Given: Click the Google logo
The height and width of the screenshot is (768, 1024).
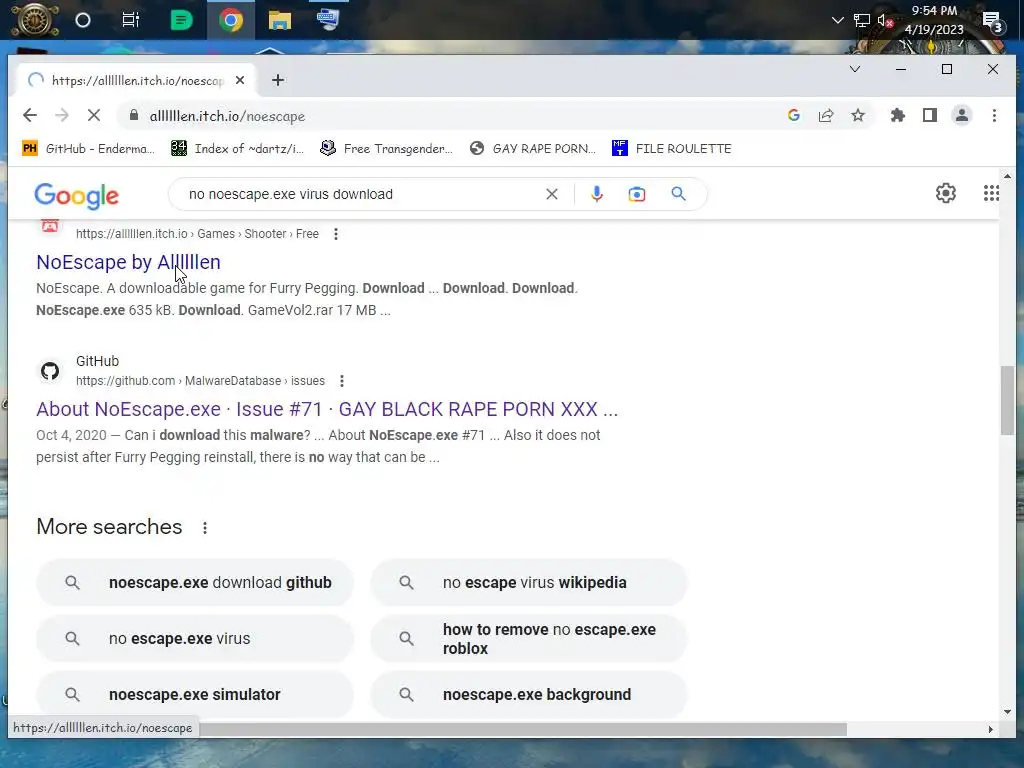Looking at the screenshot, I should (x=76, y=195).
